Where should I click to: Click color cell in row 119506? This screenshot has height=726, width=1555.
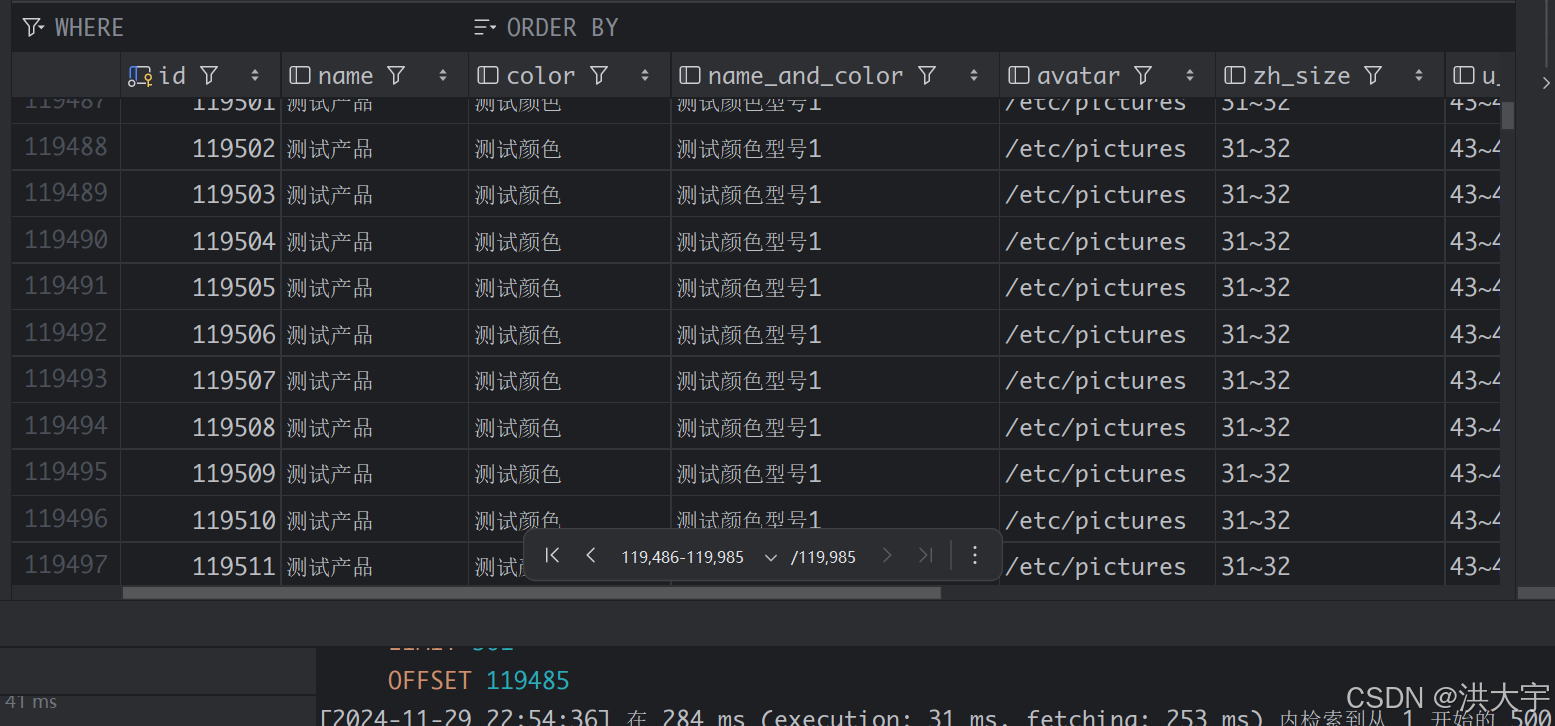pyautogui.click(x=570, y=334)
